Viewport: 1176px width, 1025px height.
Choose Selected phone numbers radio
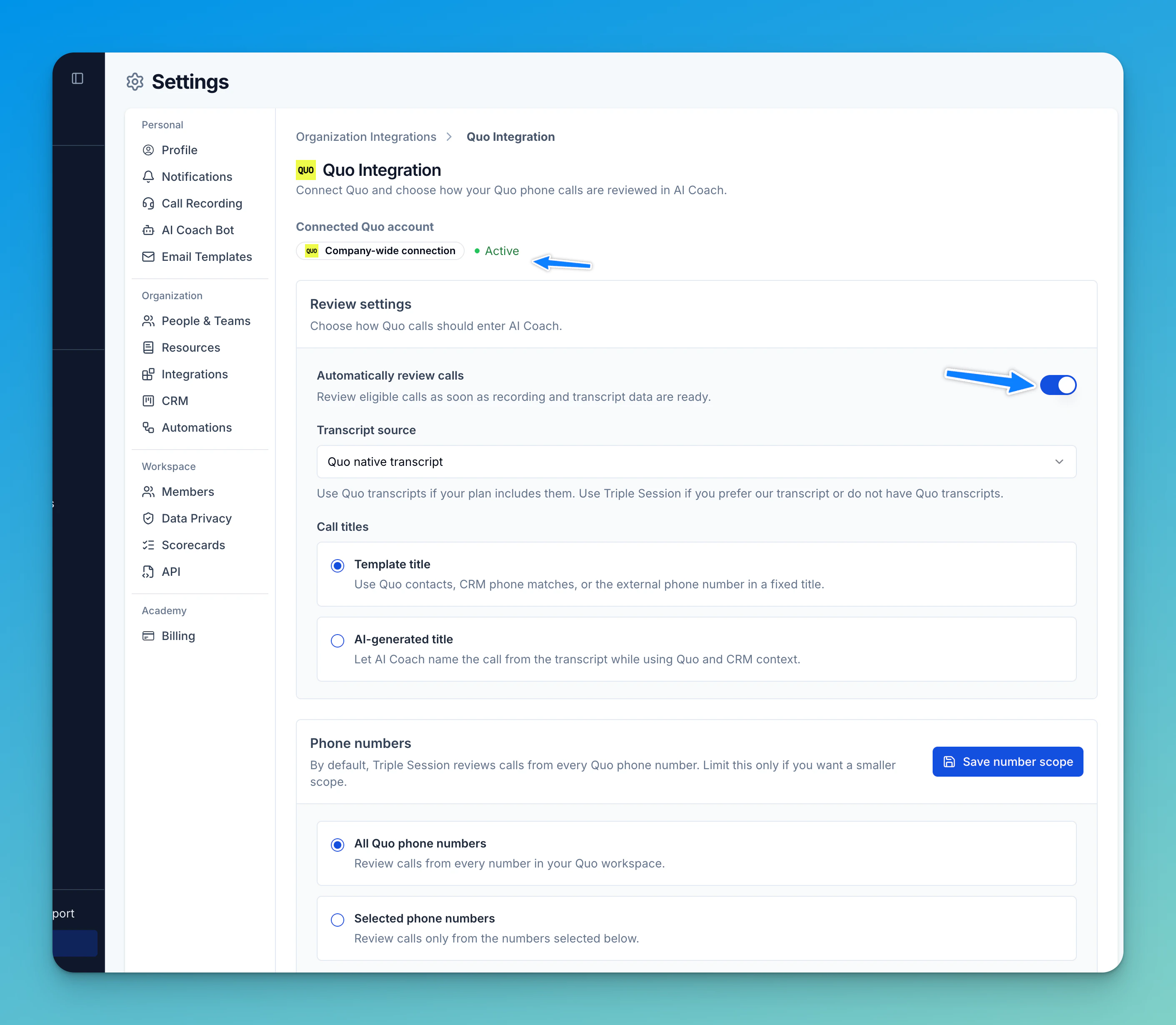click(x=338, y=920)
